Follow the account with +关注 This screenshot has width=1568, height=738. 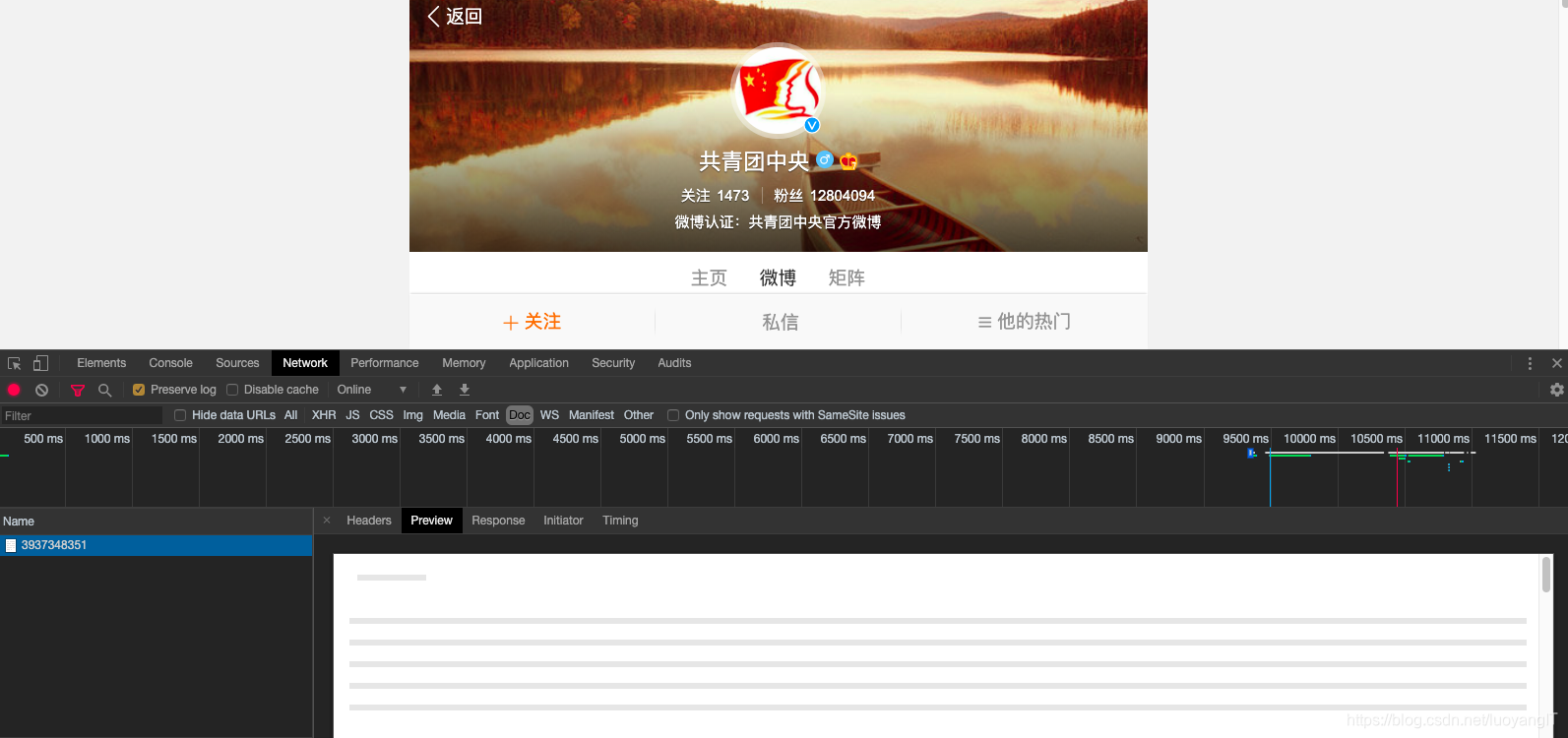pos(533,322)
